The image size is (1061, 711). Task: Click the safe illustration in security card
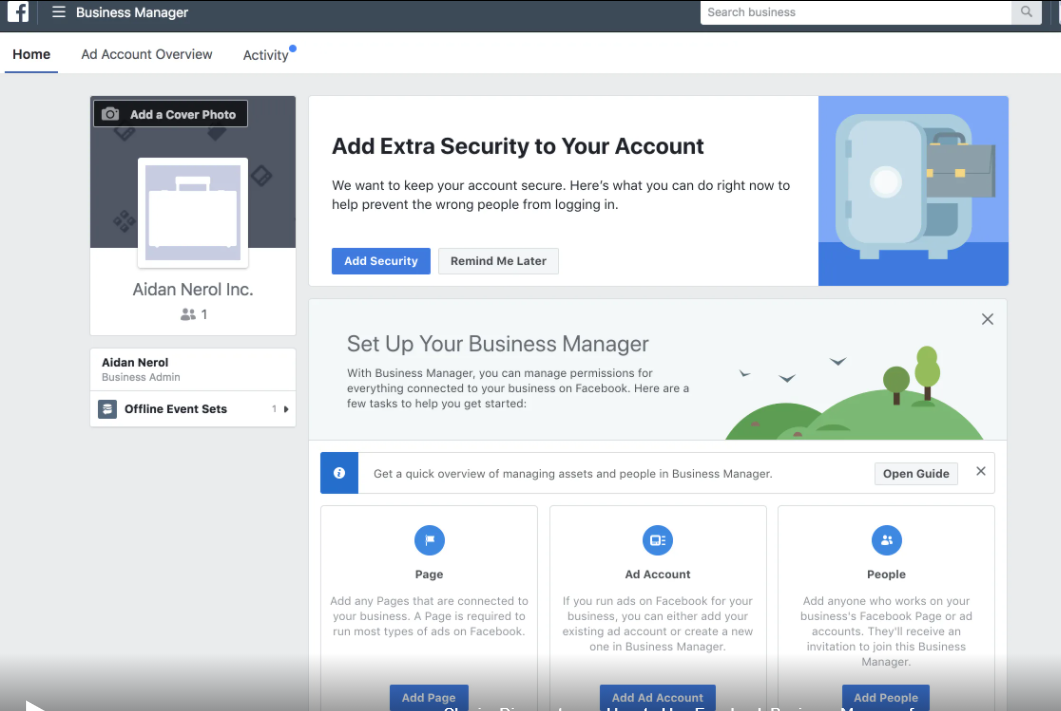913,190
